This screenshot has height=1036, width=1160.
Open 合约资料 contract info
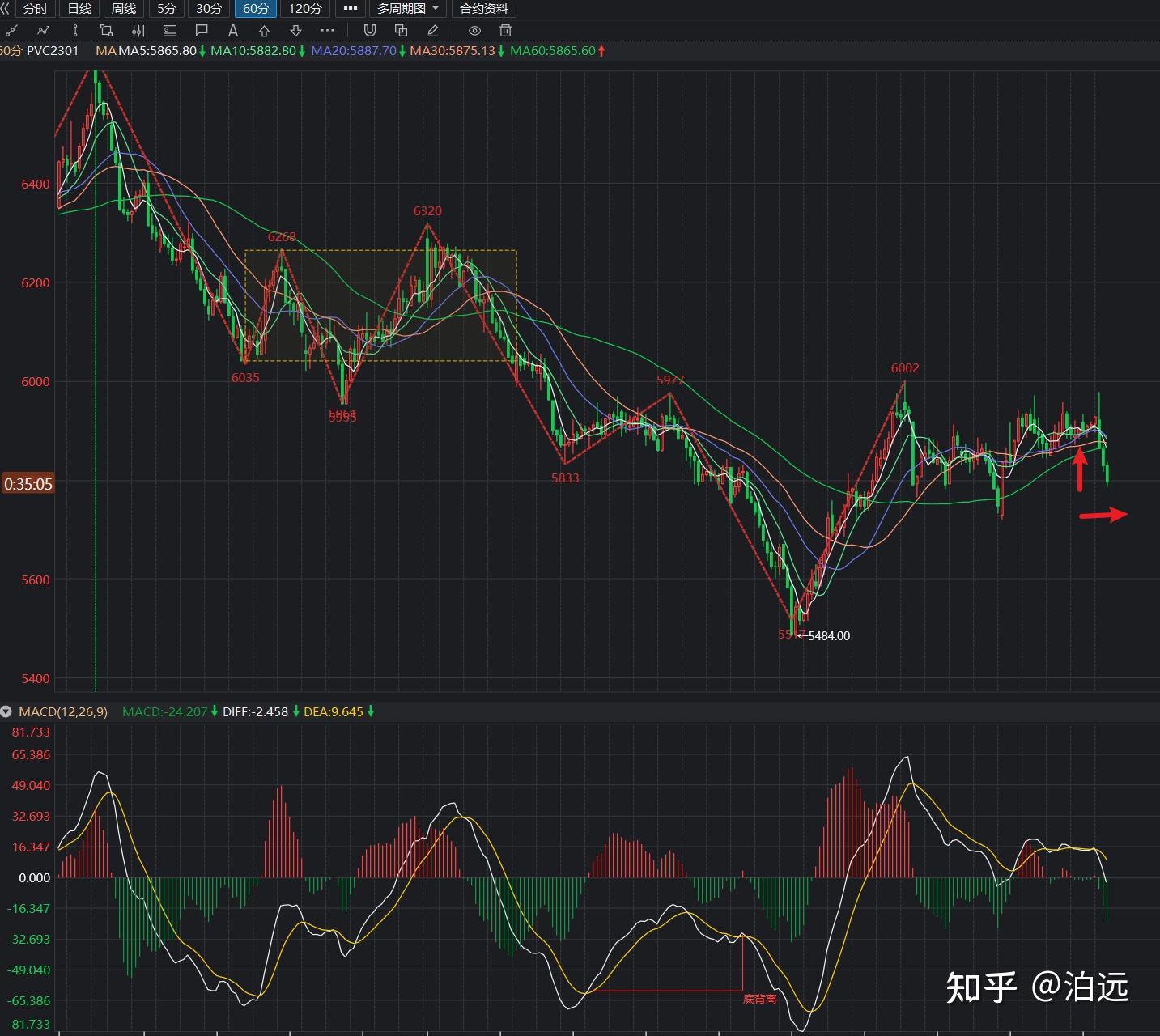(x=484, y=9)
